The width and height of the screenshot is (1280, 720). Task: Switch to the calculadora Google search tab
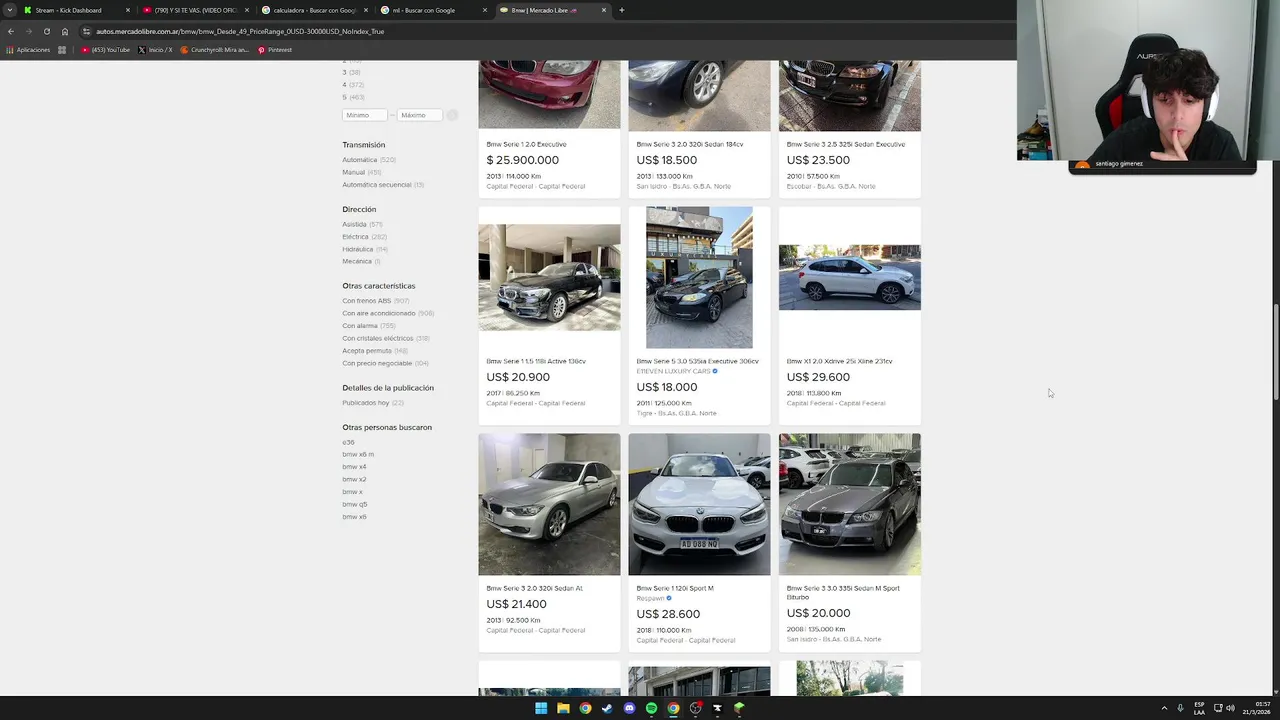tap(314, 10)
